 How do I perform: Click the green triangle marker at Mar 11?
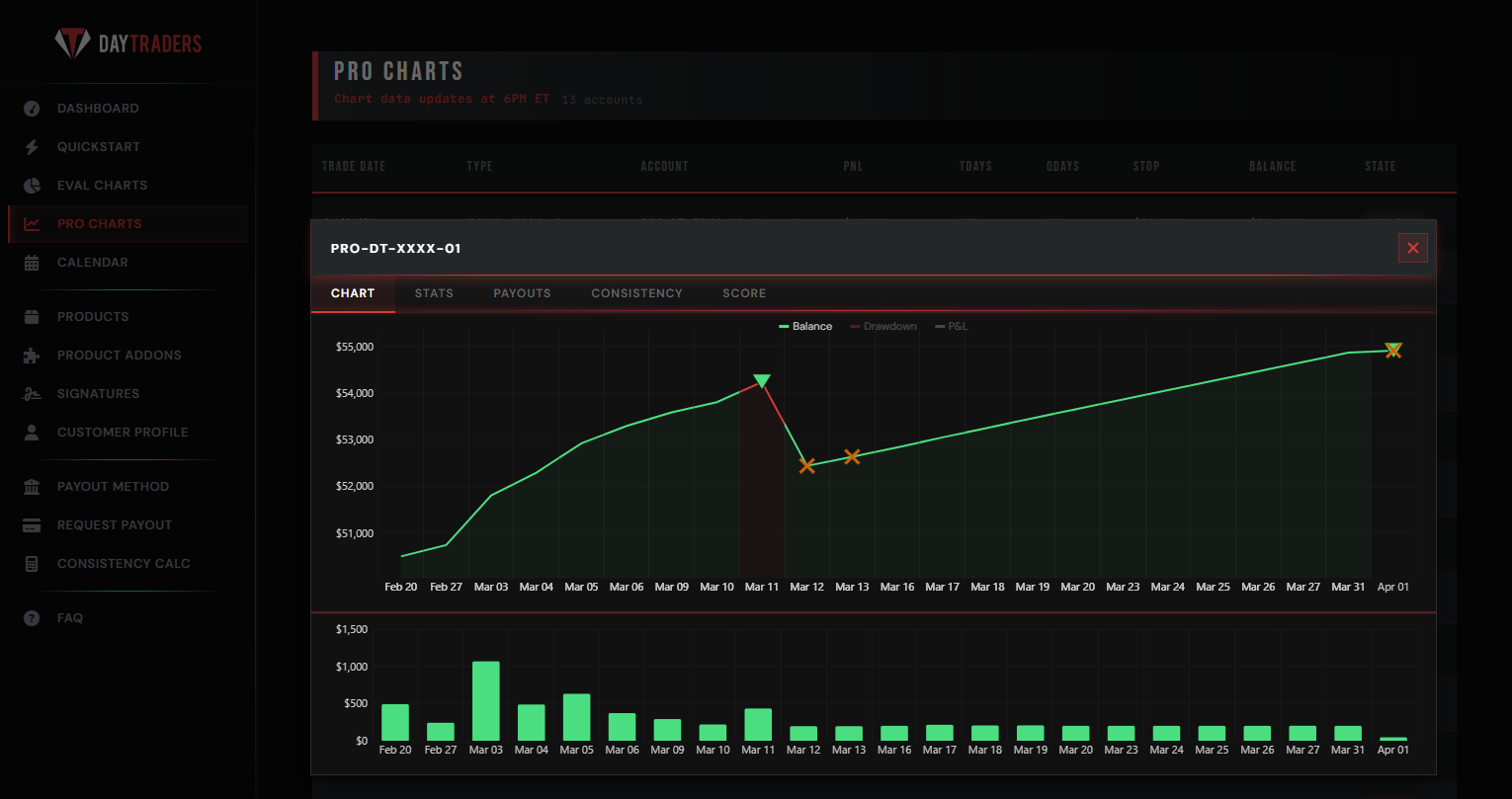[x=762, y=381]
